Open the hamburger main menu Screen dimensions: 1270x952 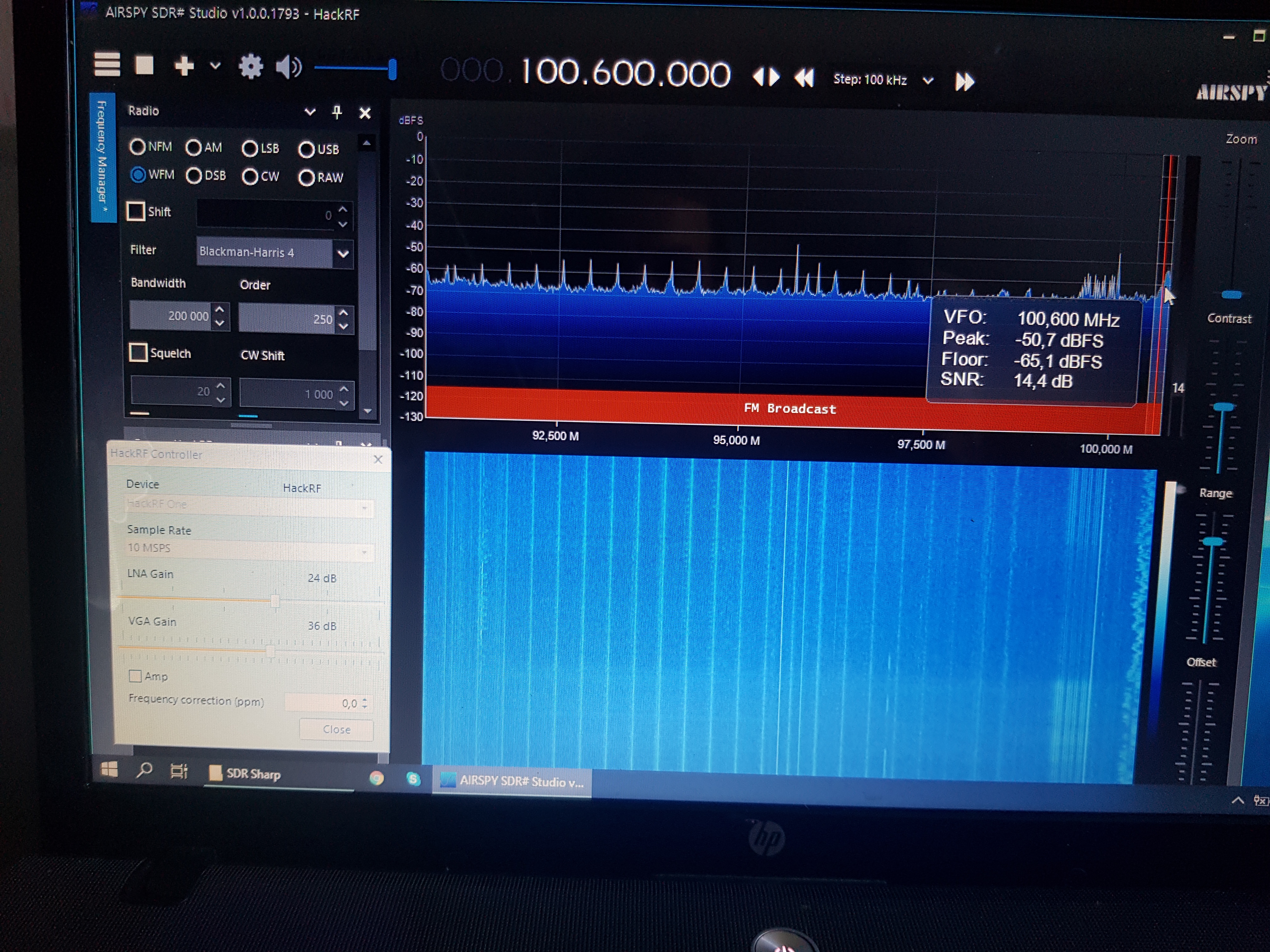click(107, 64)
